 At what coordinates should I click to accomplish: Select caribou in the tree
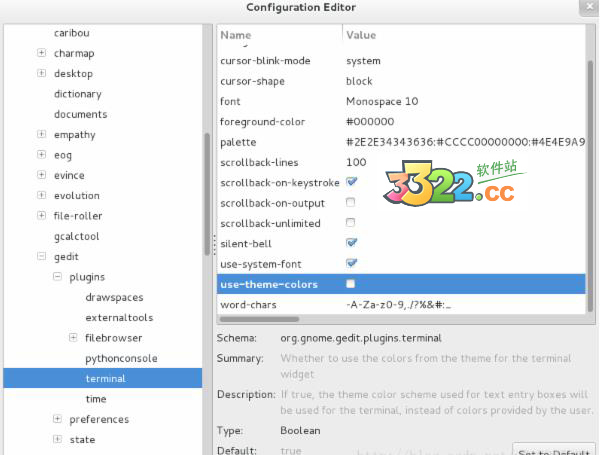tap(72, 33)
